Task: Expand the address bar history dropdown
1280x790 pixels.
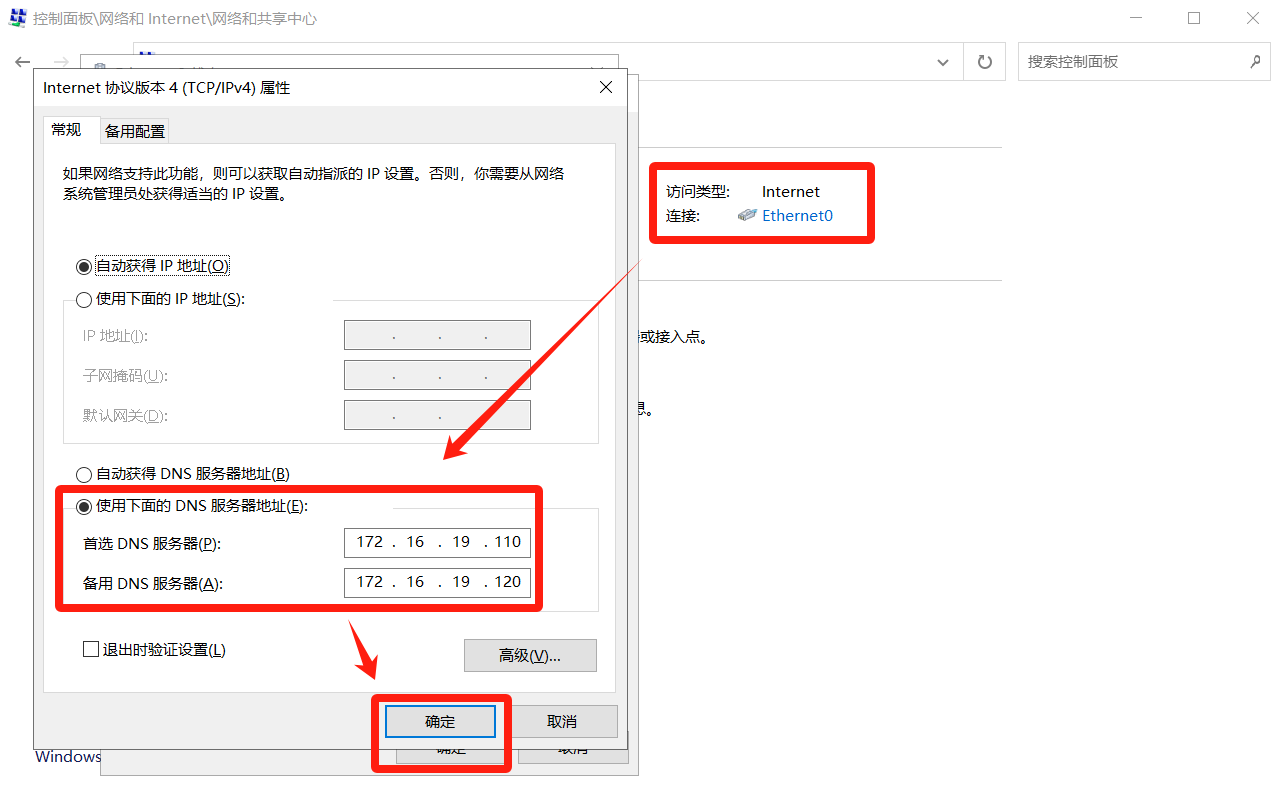Action: [942, 62]
